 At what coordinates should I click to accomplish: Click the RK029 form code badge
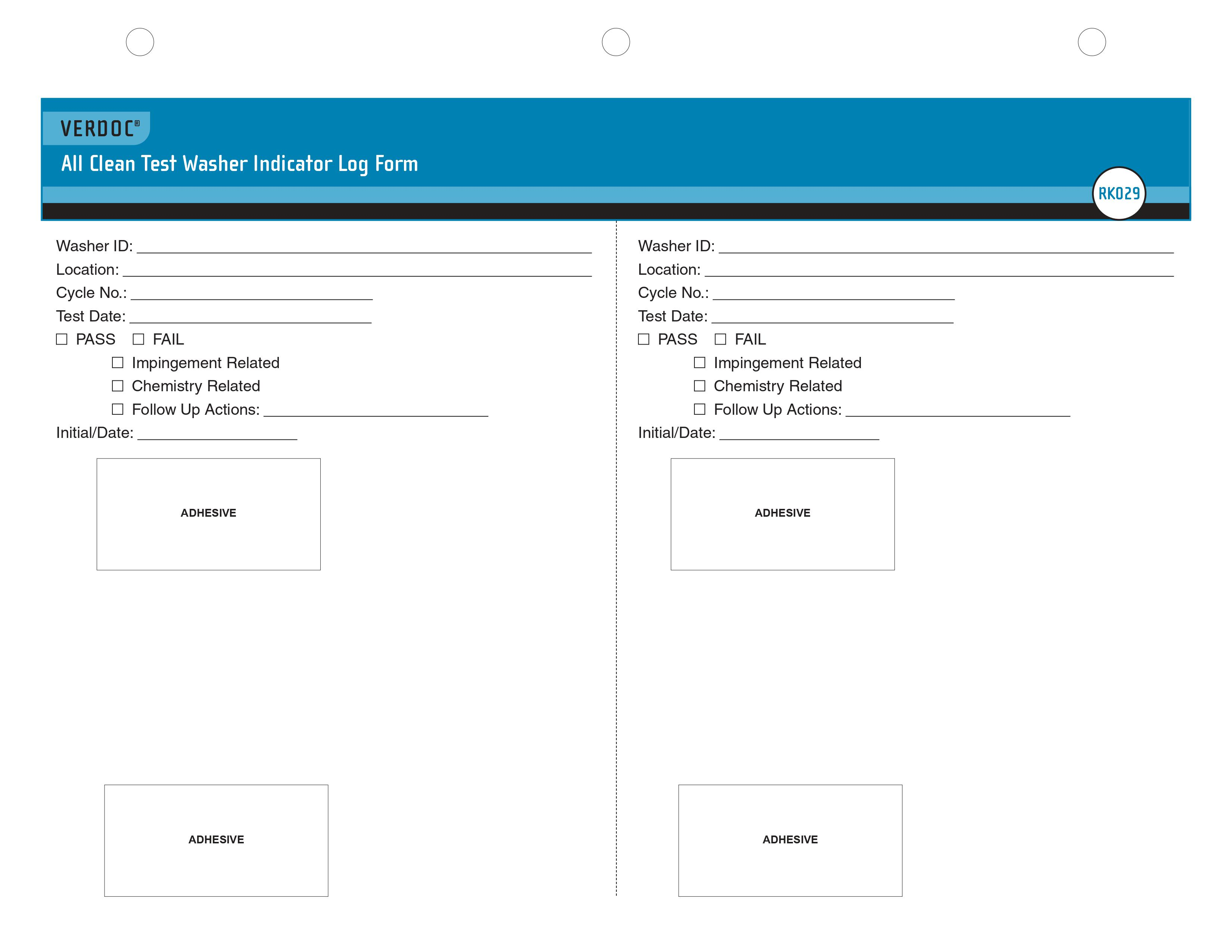[x=1119, y=193]
